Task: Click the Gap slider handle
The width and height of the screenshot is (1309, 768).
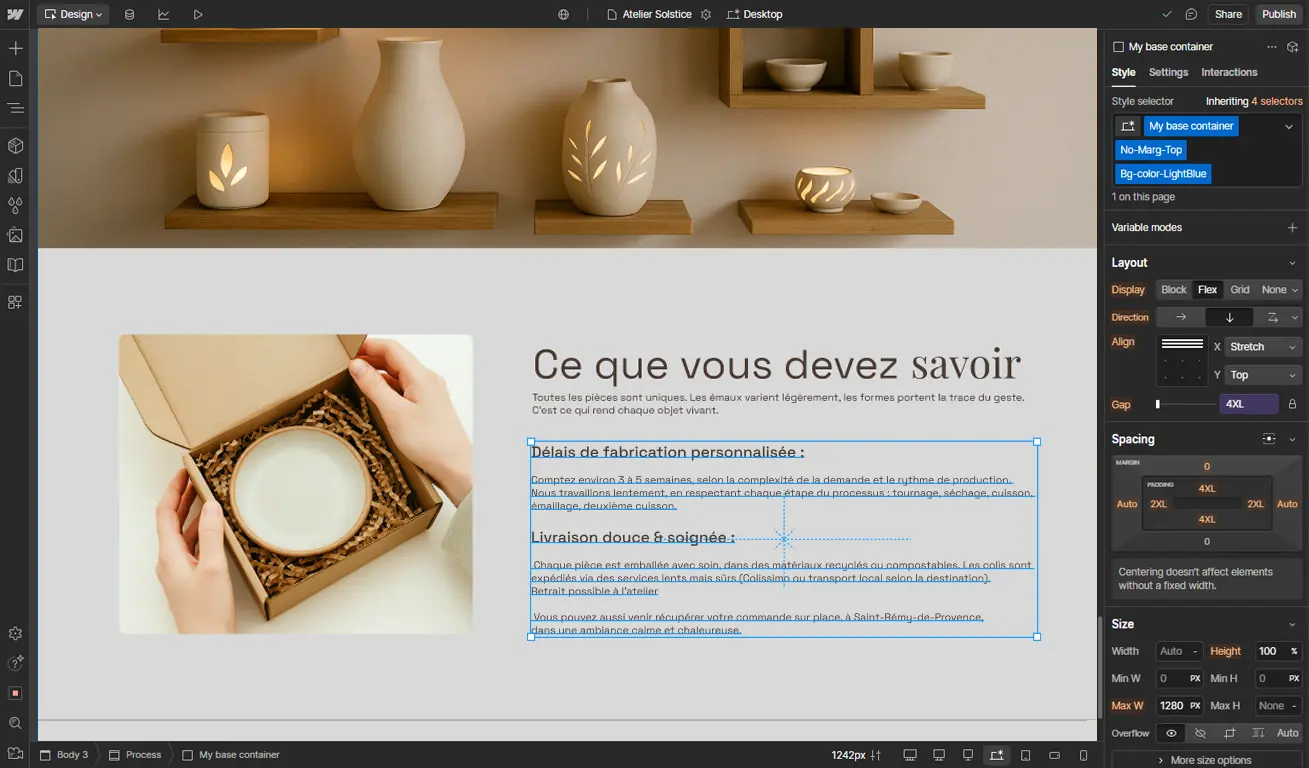Action: [x=1158, y=404]
